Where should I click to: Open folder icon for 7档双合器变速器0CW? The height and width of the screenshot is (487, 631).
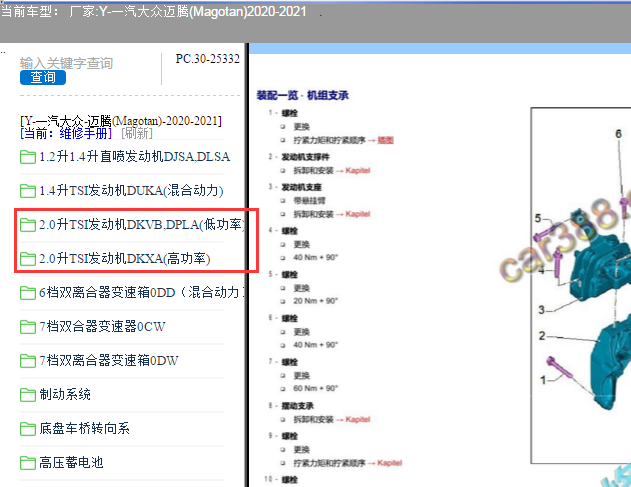tap(28, 326)
